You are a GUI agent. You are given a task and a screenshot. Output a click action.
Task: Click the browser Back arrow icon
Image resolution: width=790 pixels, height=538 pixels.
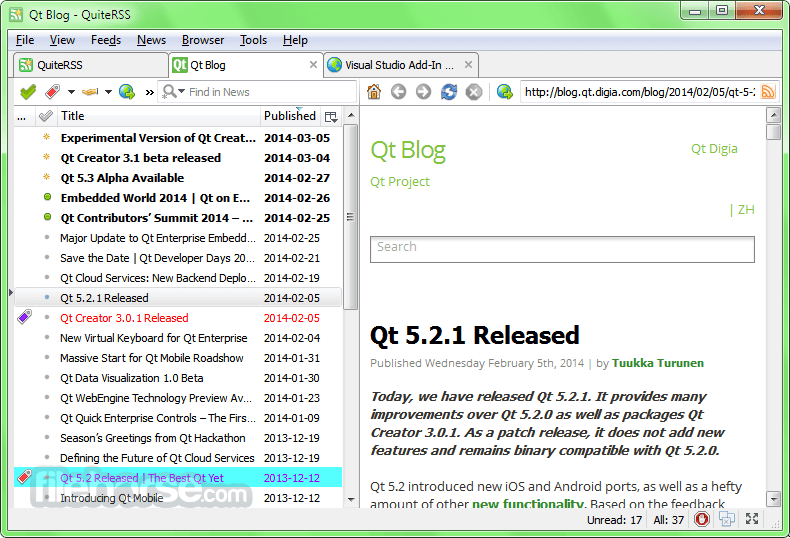click(399, 92)
